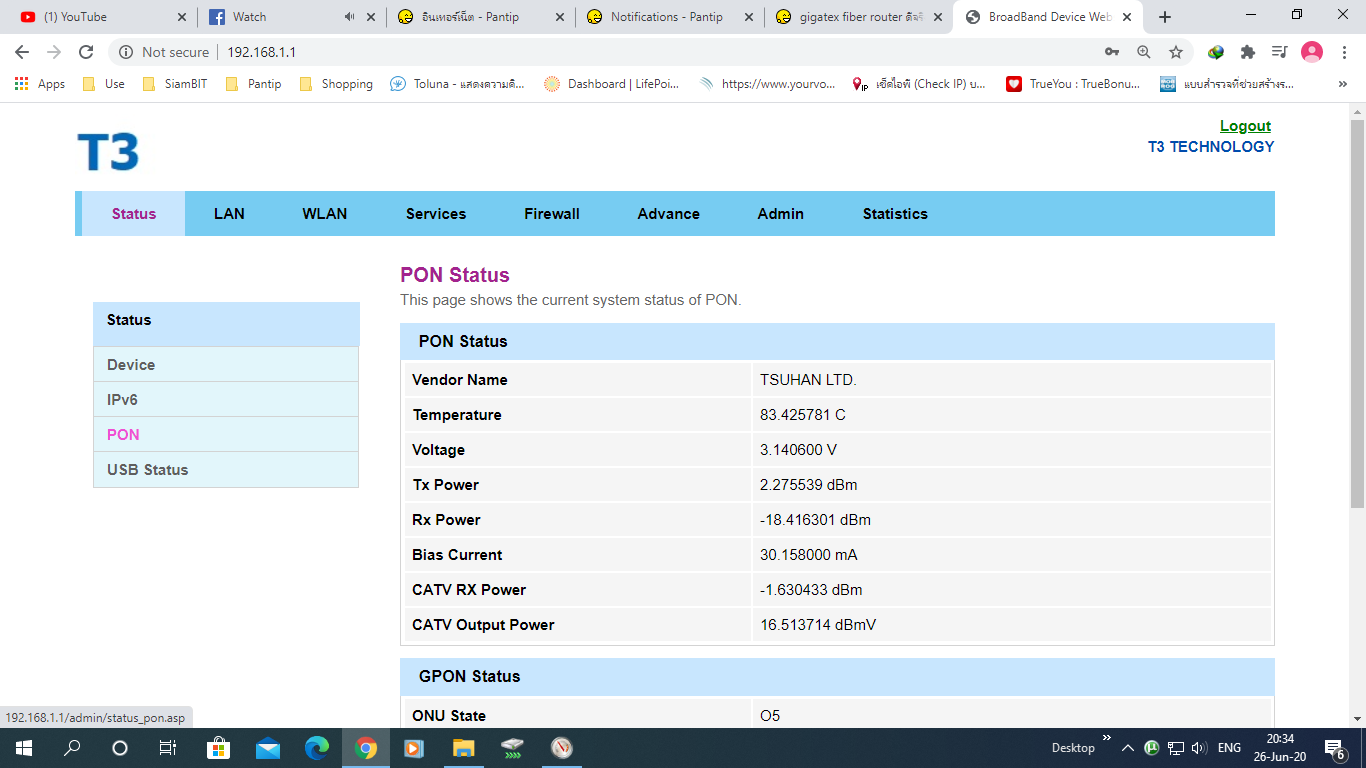1366x768 pixels.
Task: Reload the router status page
Action: click(x=86, y=52)
